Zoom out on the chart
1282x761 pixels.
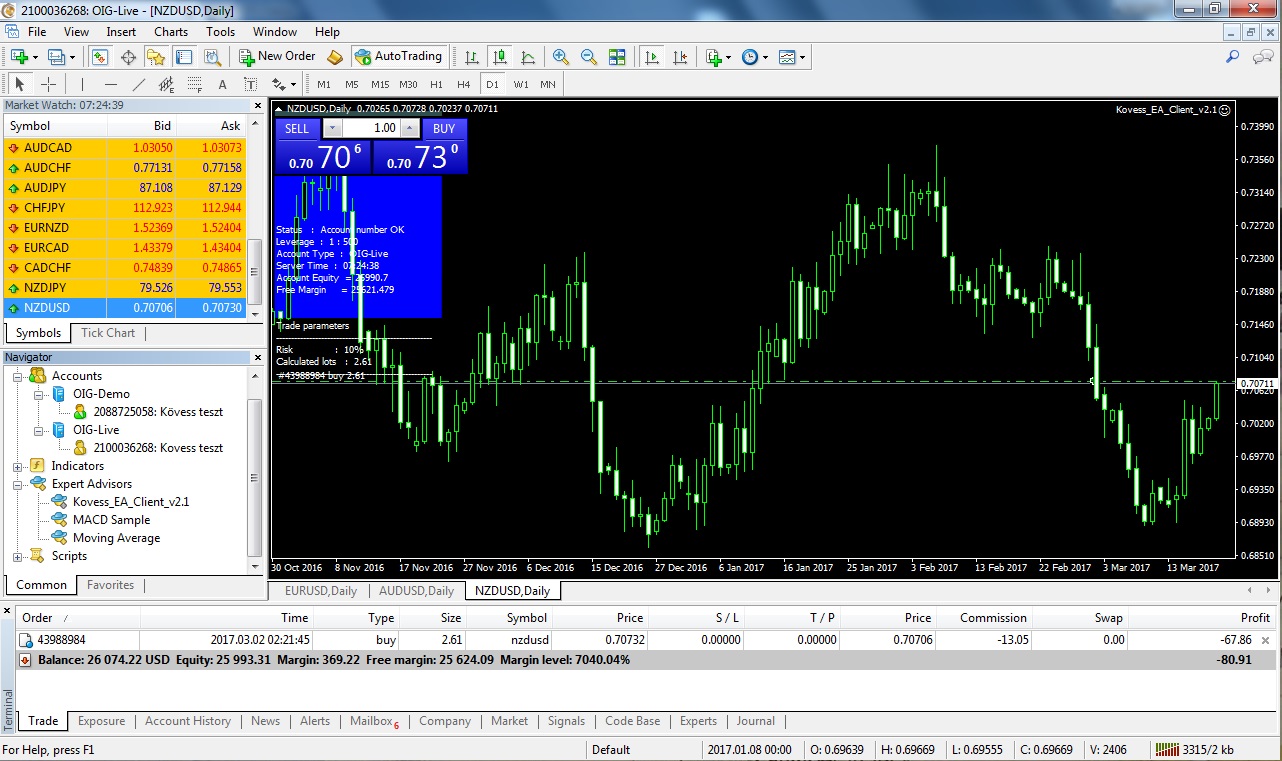coord(589,57)
